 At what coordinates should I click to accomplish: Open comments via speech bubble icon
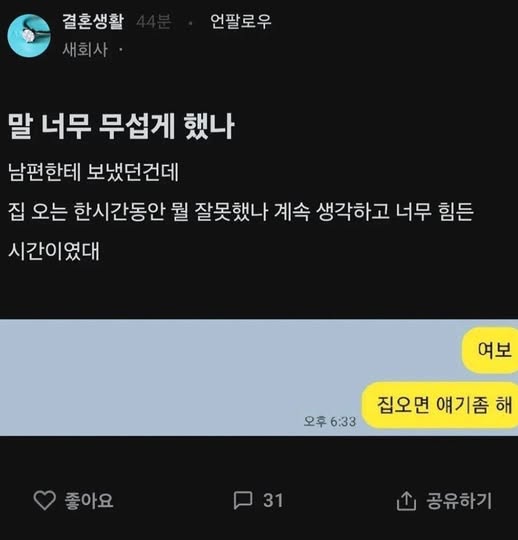[243, 500]
